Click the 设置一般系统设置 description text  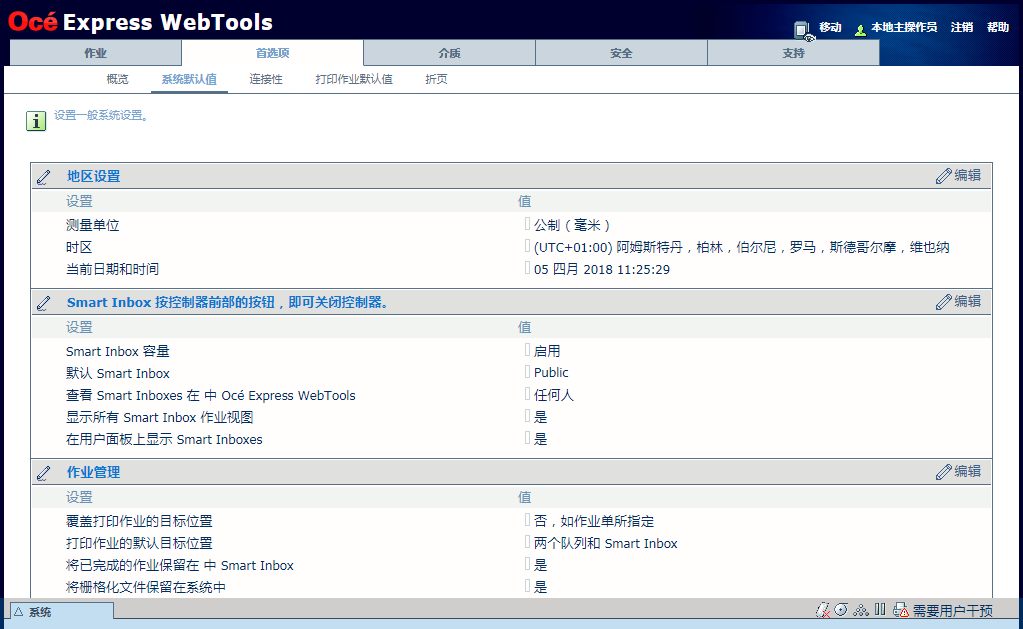tap(101, 115)
